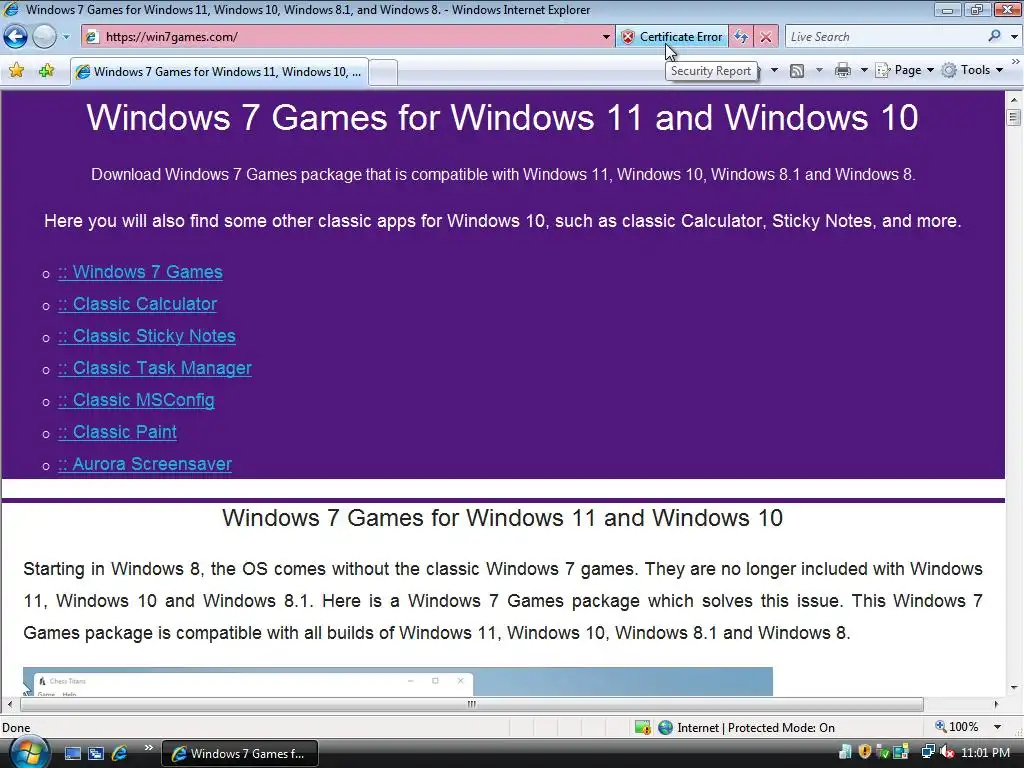The height and width of the screenshot is (768, 1024).
Task: Open the search provider options dropdown
Action: pyautogui.click(x=1014, y=37)
